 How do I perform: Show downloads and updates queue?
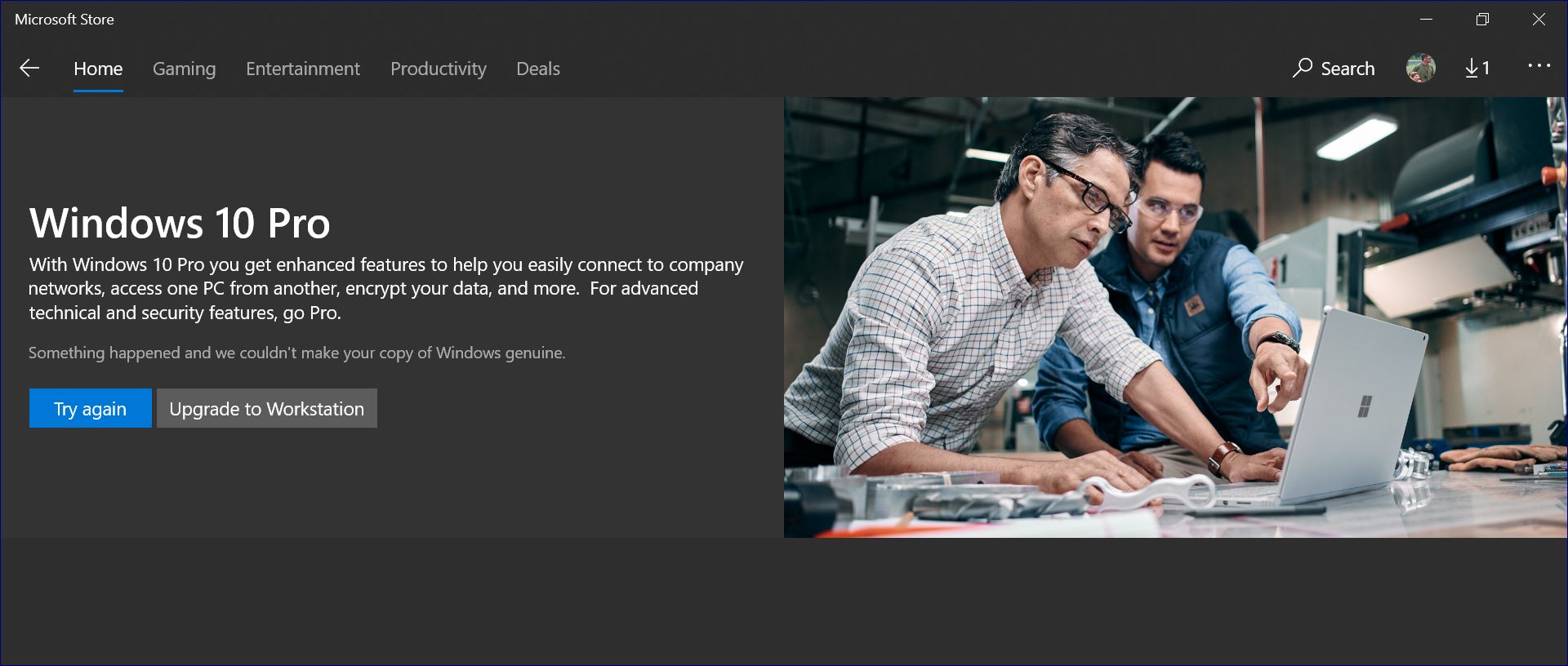[x=1477, y=69]
